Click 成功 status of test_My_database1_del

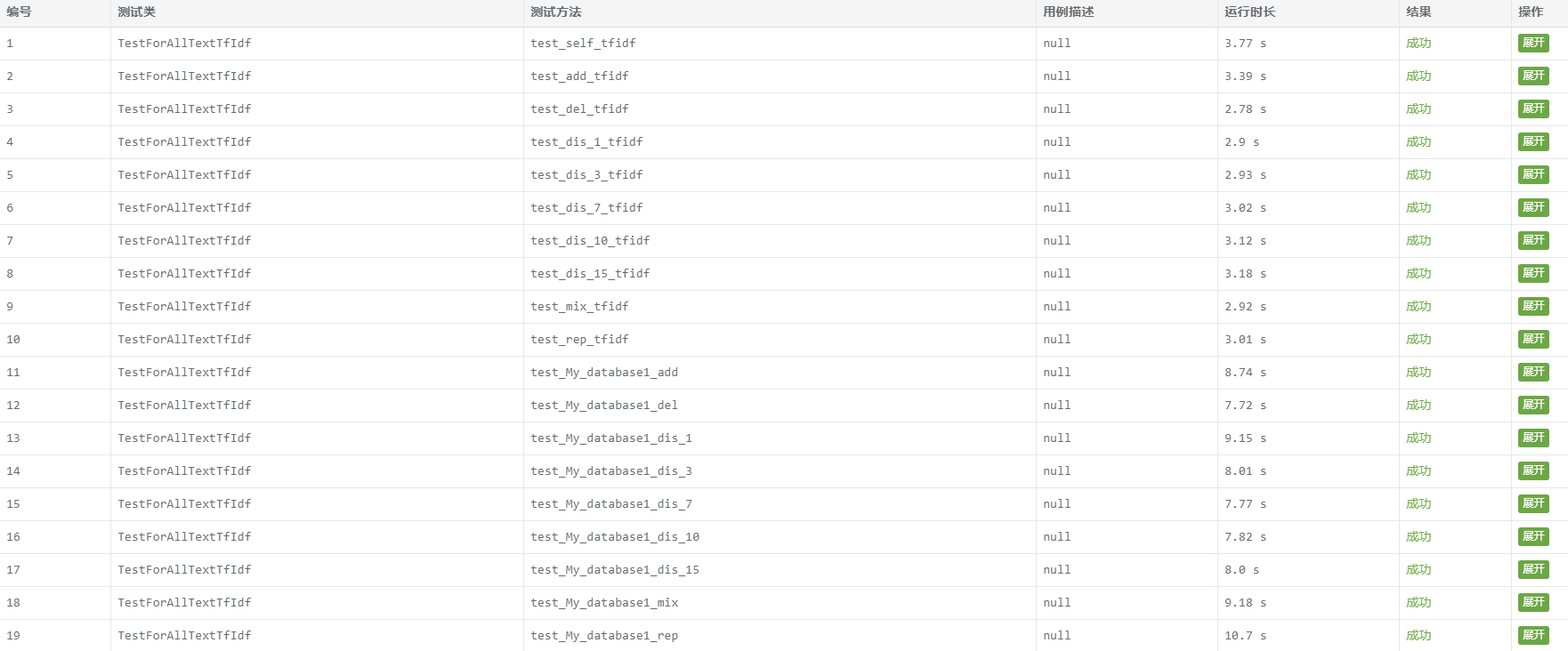[x=1418, y=406]
